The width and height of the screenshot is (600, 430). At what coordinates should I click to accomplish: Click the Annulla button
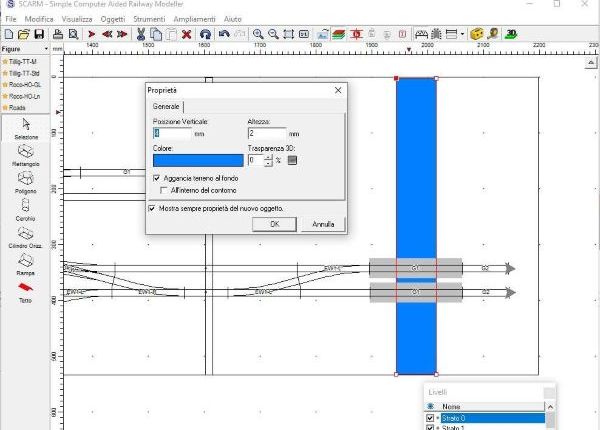click(x=323, y=224)
